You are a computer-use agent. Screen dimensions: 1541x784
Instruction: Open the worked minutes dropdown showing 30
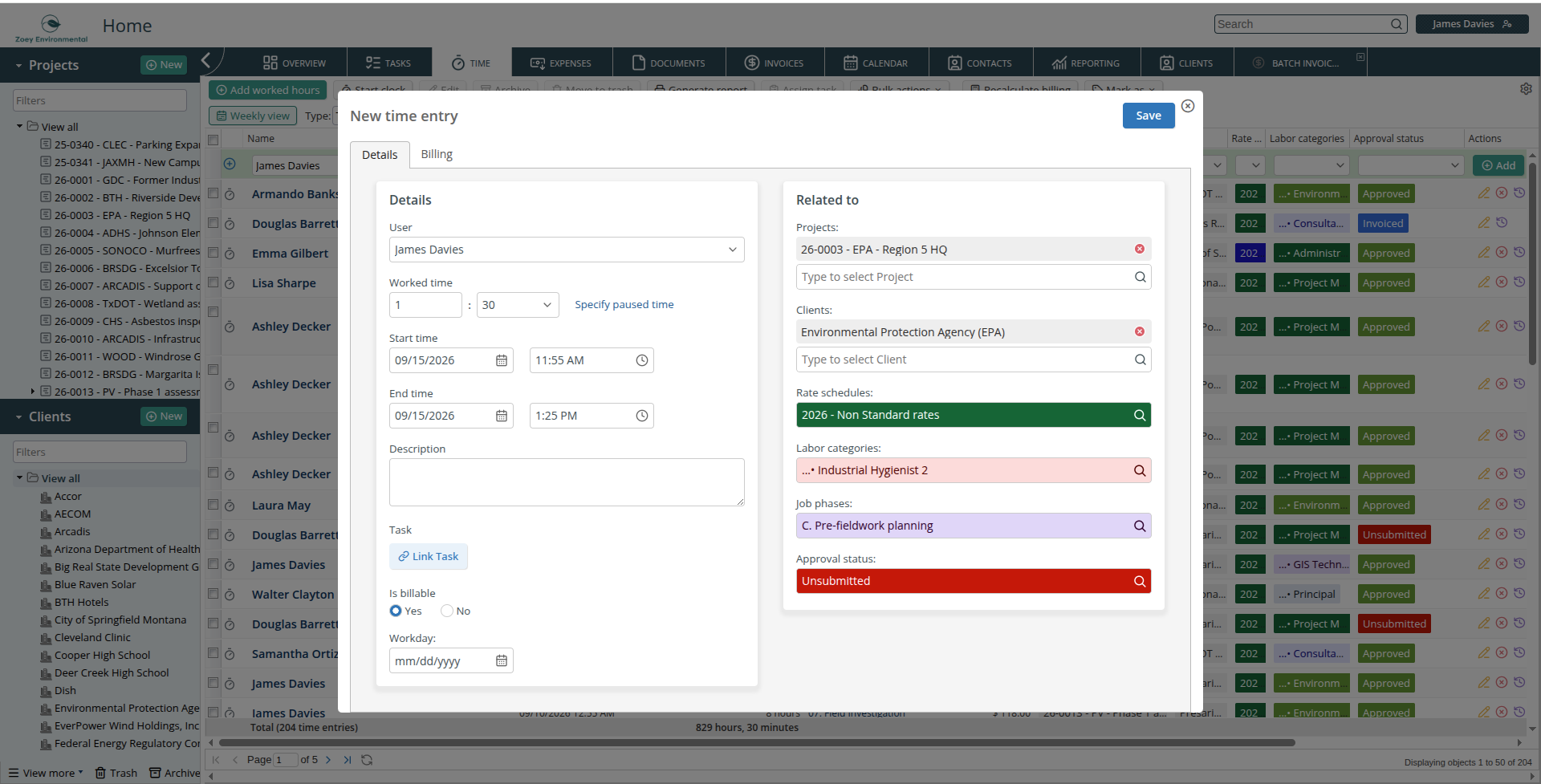pos(518,305)
